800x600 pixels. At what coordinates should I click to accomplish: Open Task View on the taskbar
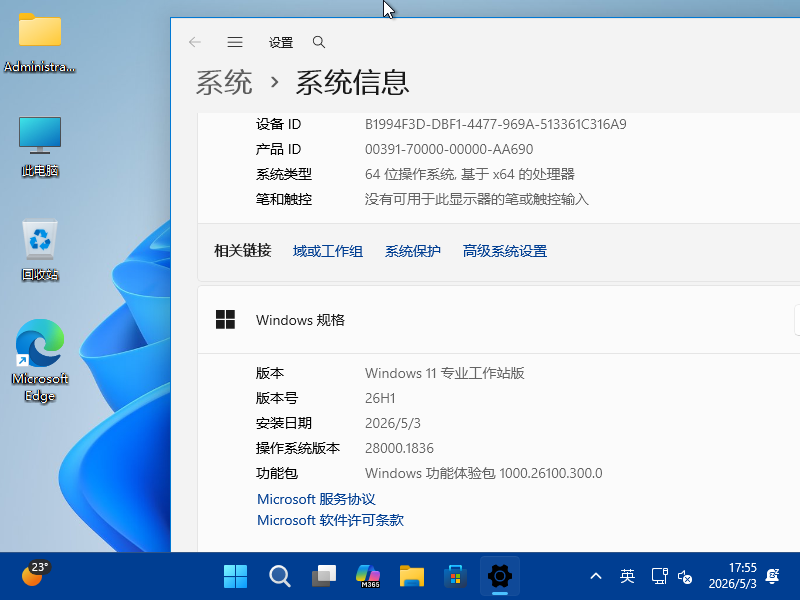point(324,576)
